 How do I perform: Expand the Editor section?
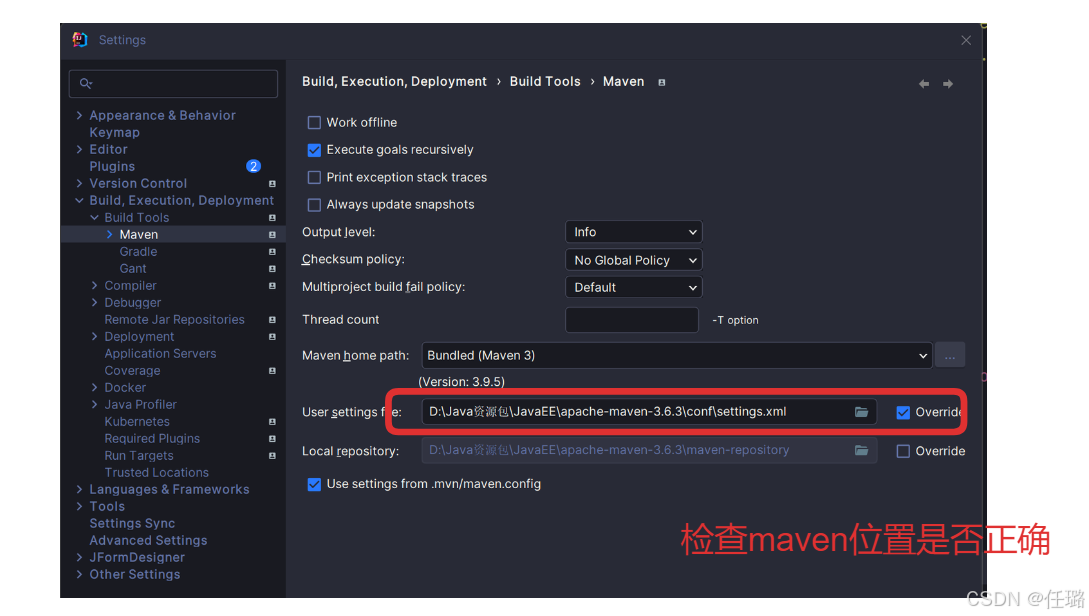pos(79,149)
